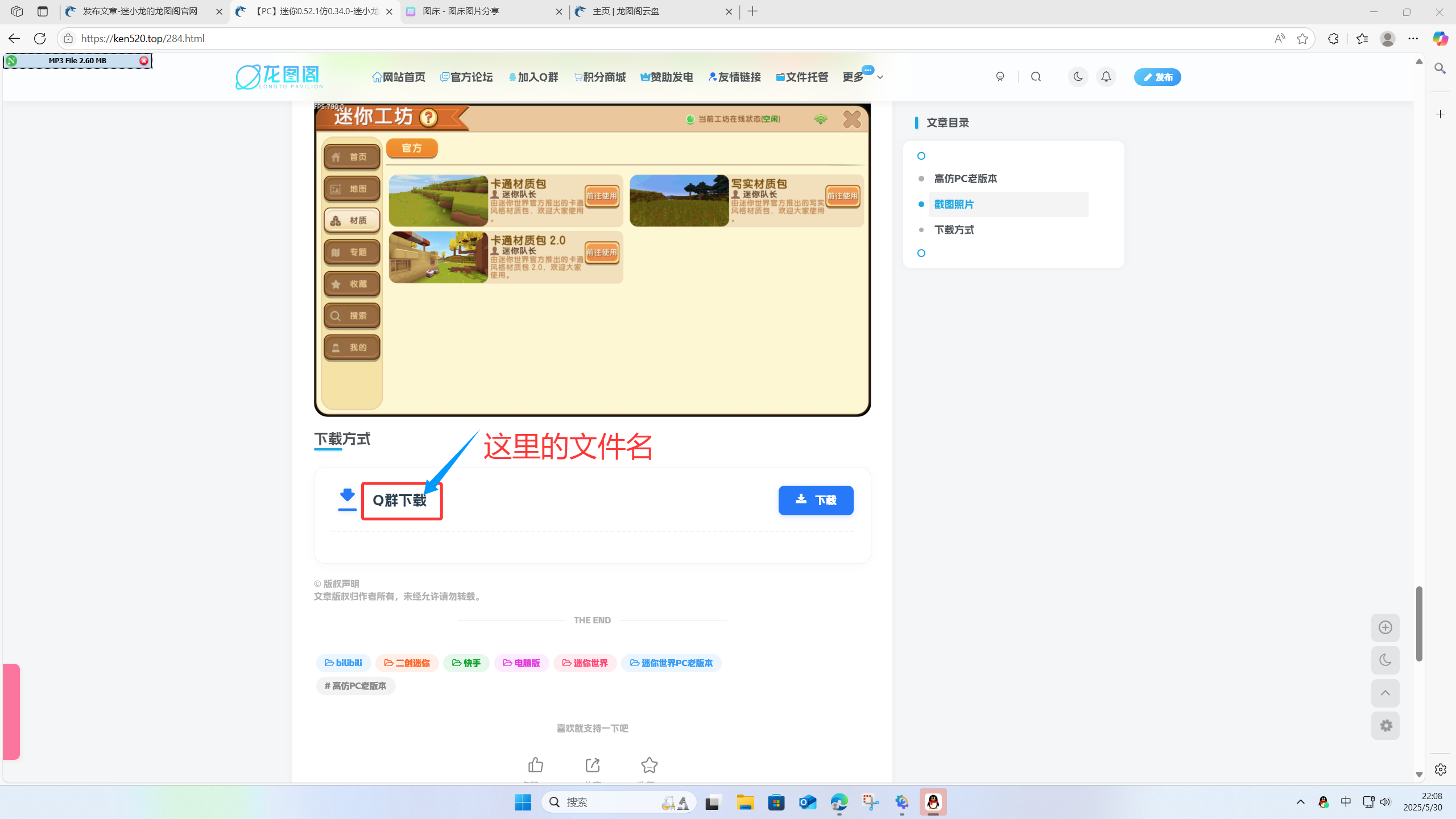Click floating plus circle button

pyautogui.click(x=1385, y=627)
